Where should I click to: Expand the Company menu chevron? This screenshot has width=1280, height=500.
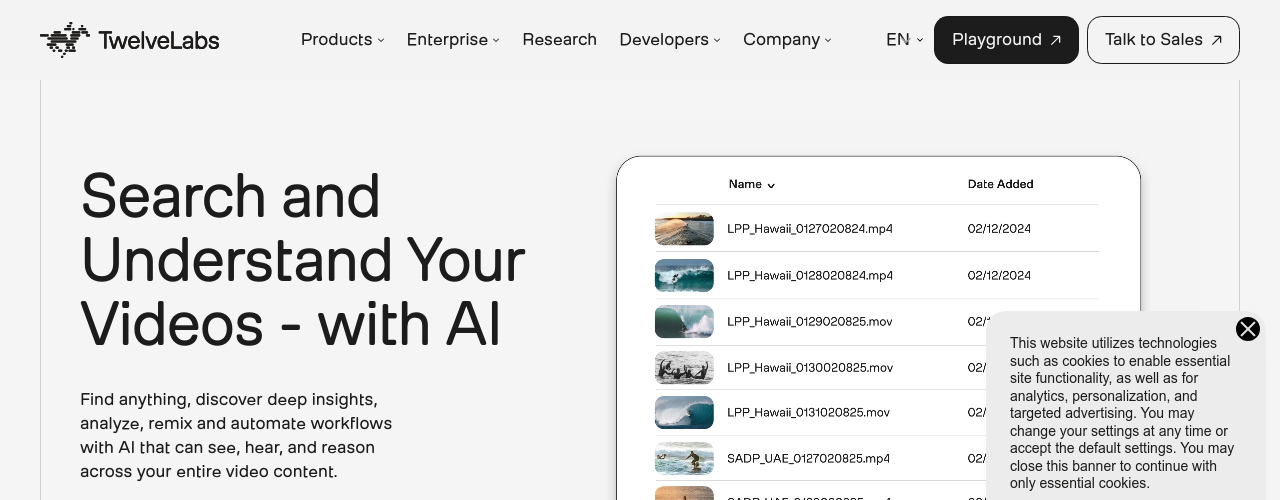[828, 40]
